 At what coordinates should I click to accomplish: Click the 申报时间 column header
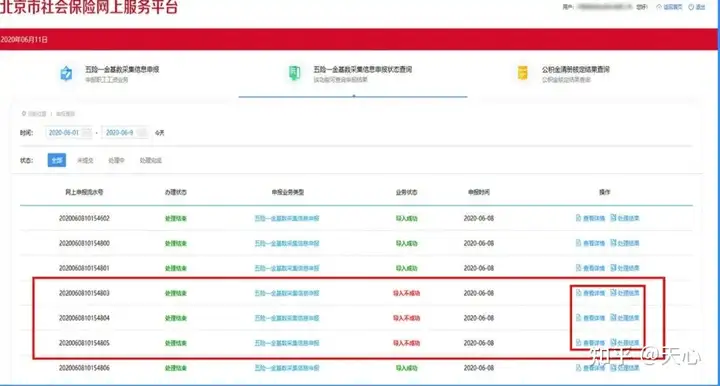[479, 192]
